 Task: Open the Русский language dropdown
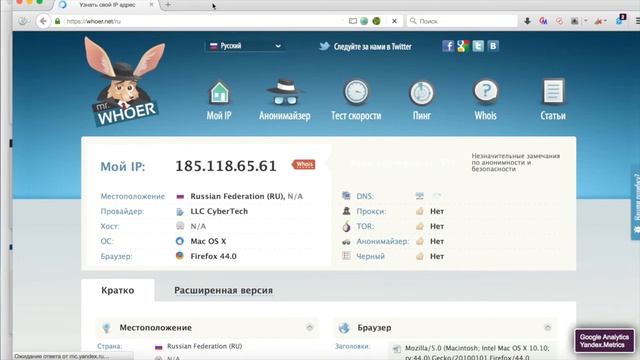tap(245, 46)
